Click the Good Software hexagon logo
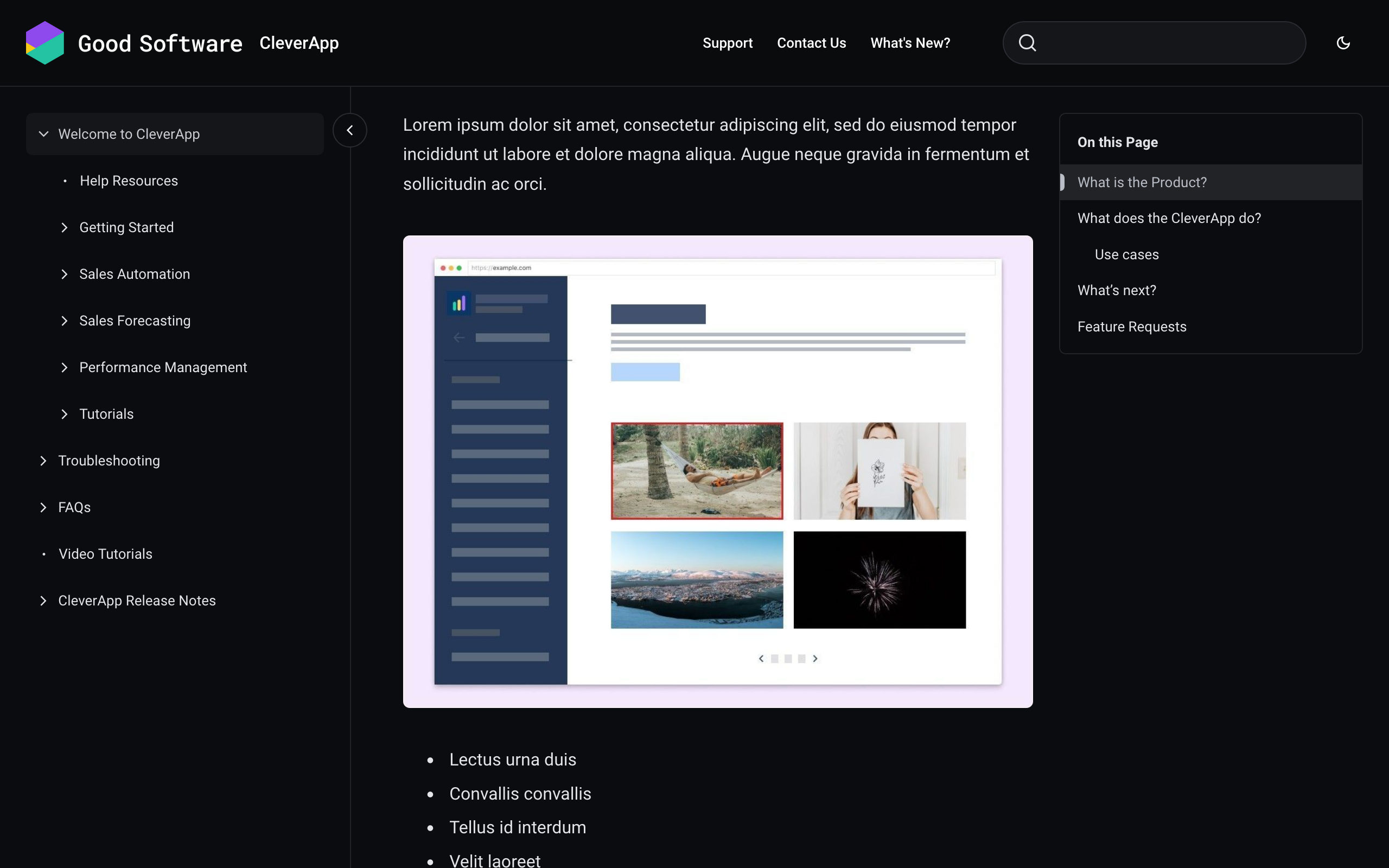This screenshot has height=868, width=1389. coord(45,42)
